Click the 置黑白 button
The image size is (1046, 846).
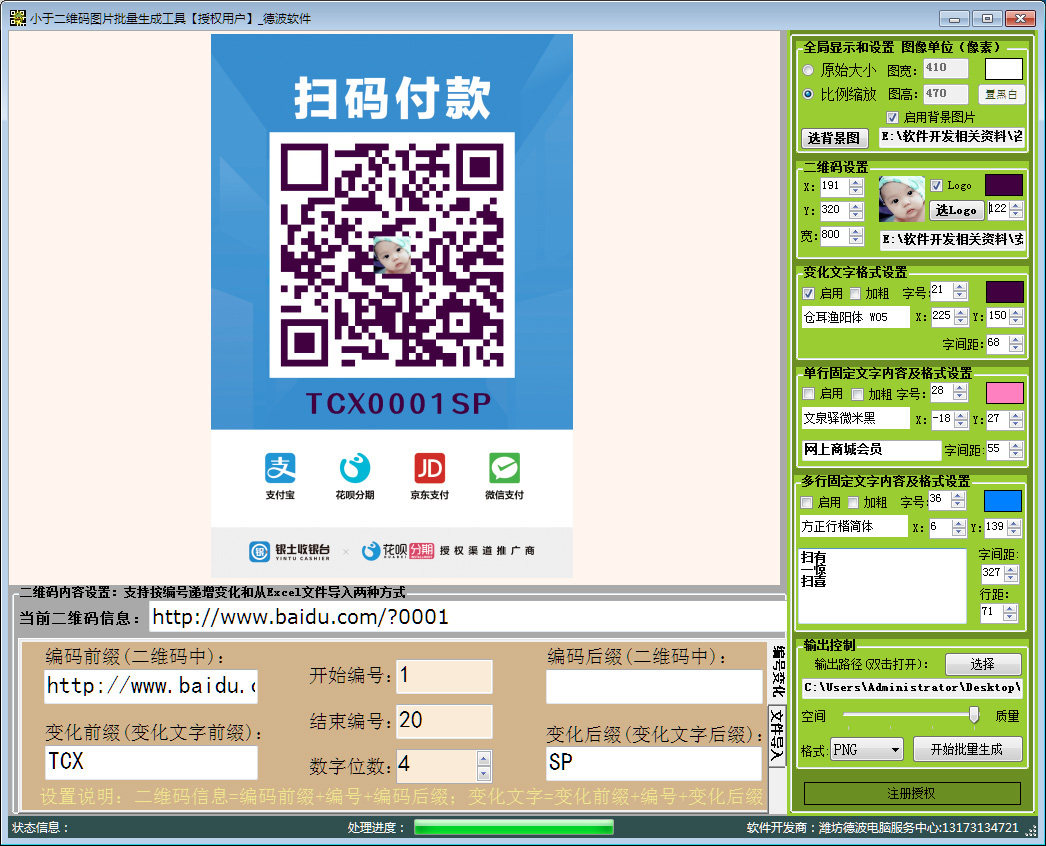(1001, 94)
